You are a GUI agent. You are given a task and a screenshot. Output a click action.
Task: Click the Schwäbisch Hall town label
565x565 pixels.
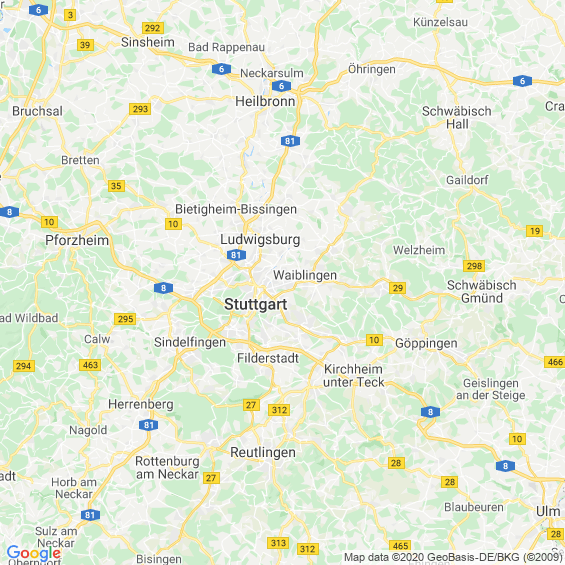457,118
